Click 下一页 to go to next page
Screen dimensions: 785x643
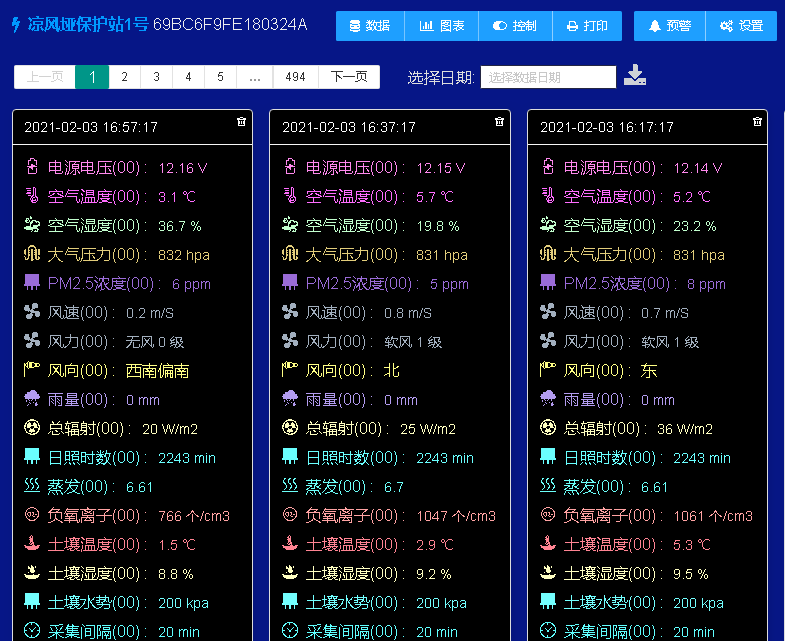coord(349,77)
